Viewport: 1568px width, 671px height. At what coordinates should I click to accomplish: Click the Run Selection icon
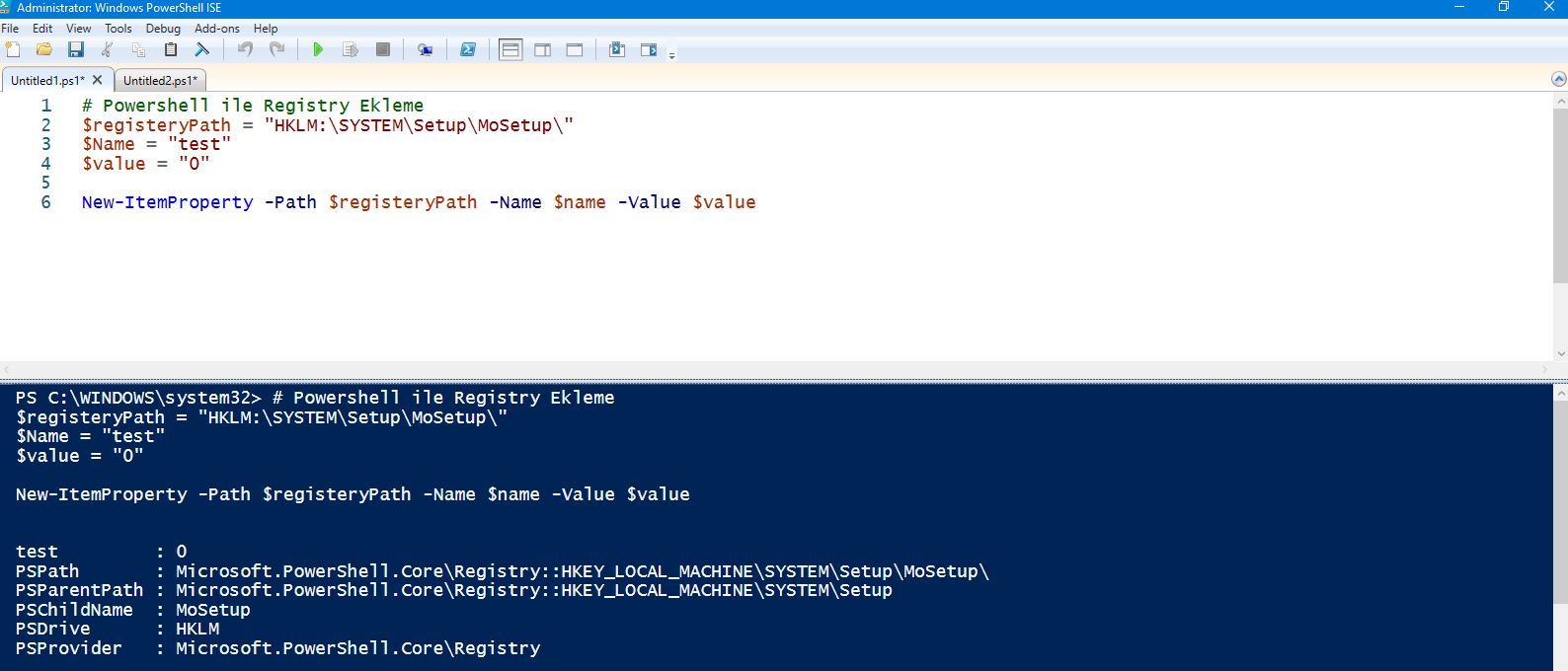coord(350,49)
